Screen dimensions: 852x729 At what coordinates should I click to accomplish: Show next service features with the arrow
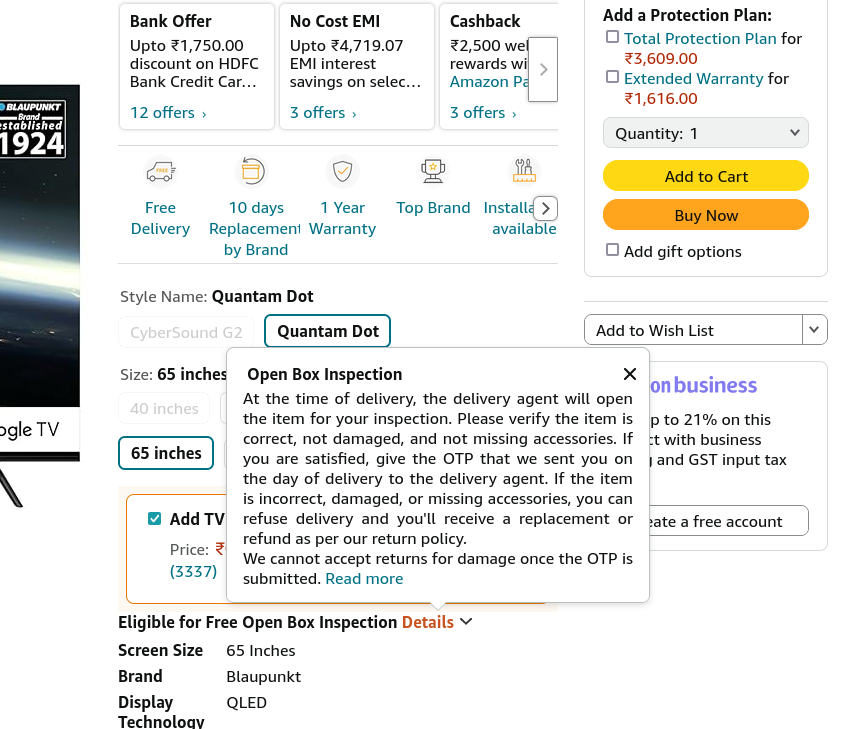coord(546,208)
